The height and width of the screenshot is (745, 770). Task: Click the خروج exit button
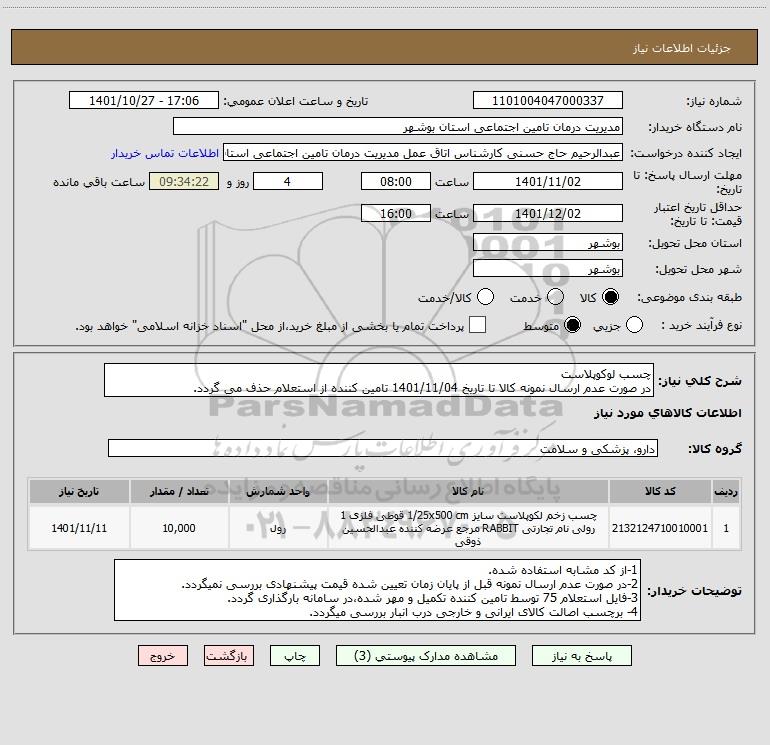click(x=163, y=656)
